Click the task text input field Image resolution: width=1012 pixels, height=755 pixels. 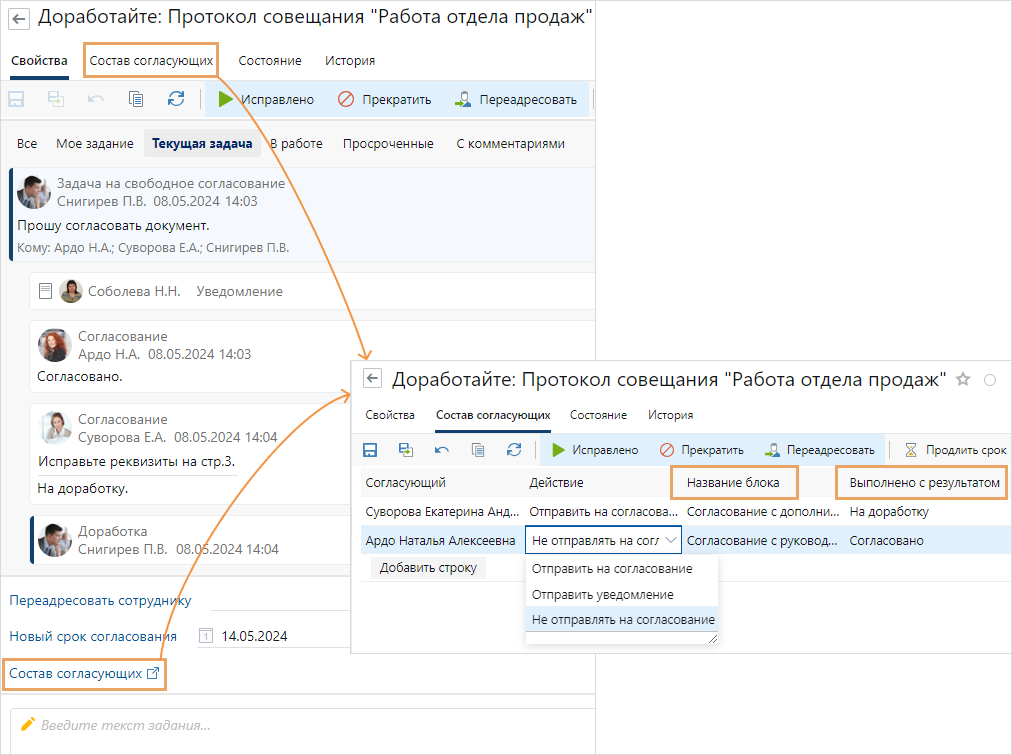pos(300,725)
